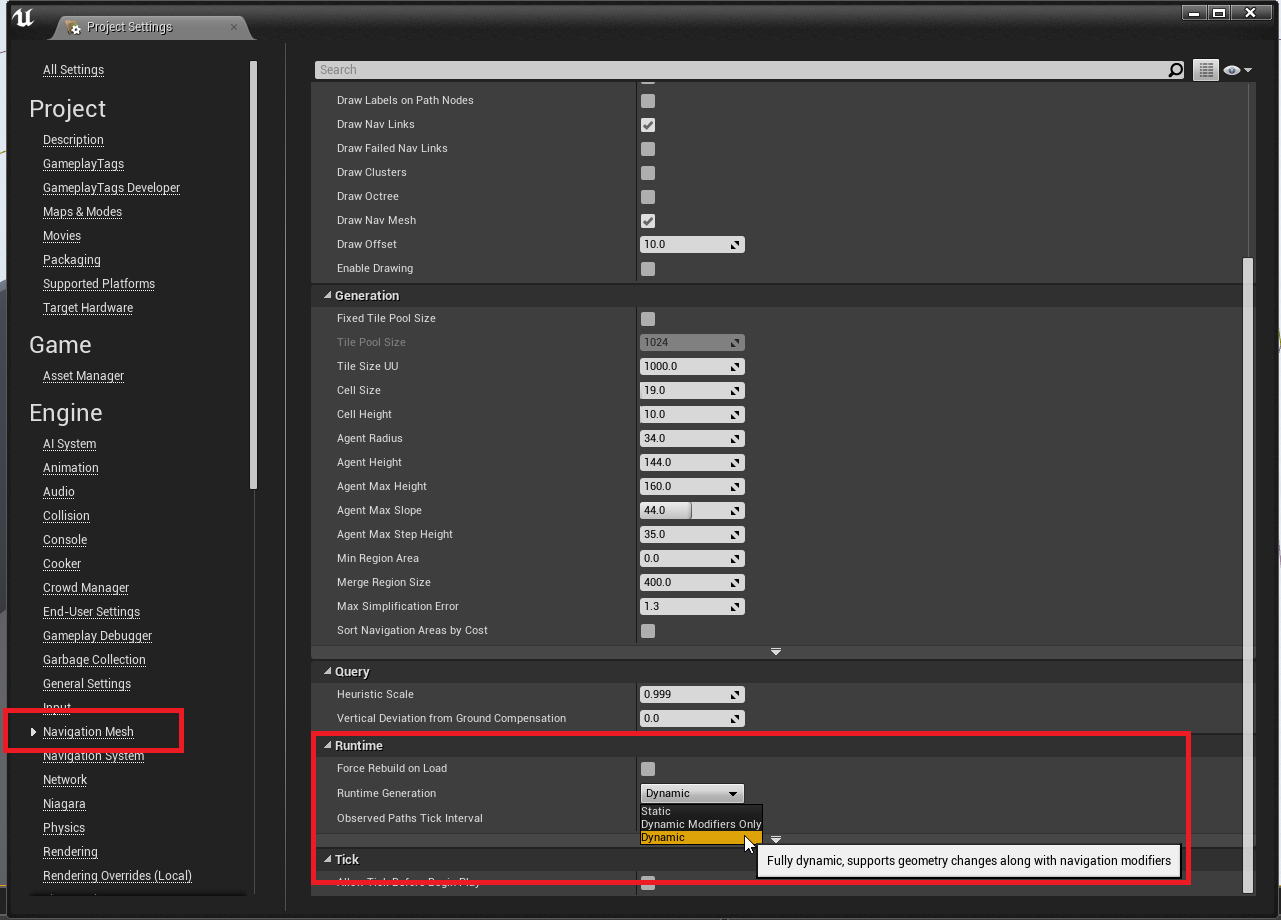Enable Draw Labels on Path Nodes
The width and height of the screenshot is (1281, 920).
[x=648, y=101]
